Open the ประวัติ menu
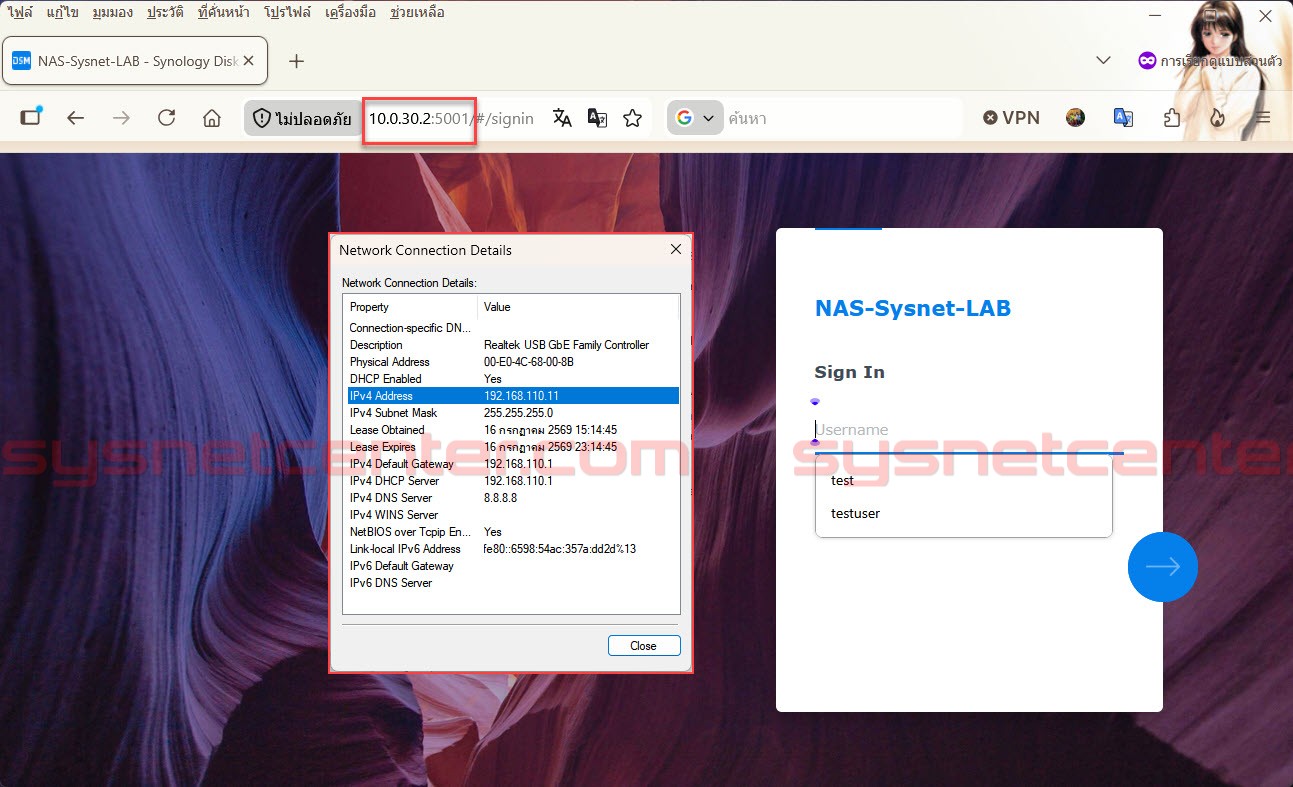This screenshot has height=787, width=1293. 167,13
